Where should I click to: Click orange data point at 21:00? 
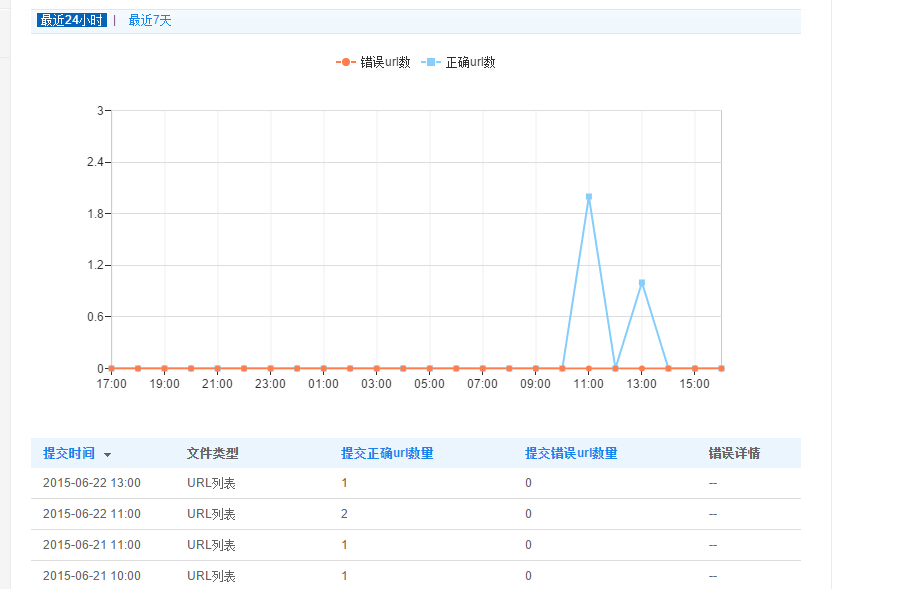(218, 368)
